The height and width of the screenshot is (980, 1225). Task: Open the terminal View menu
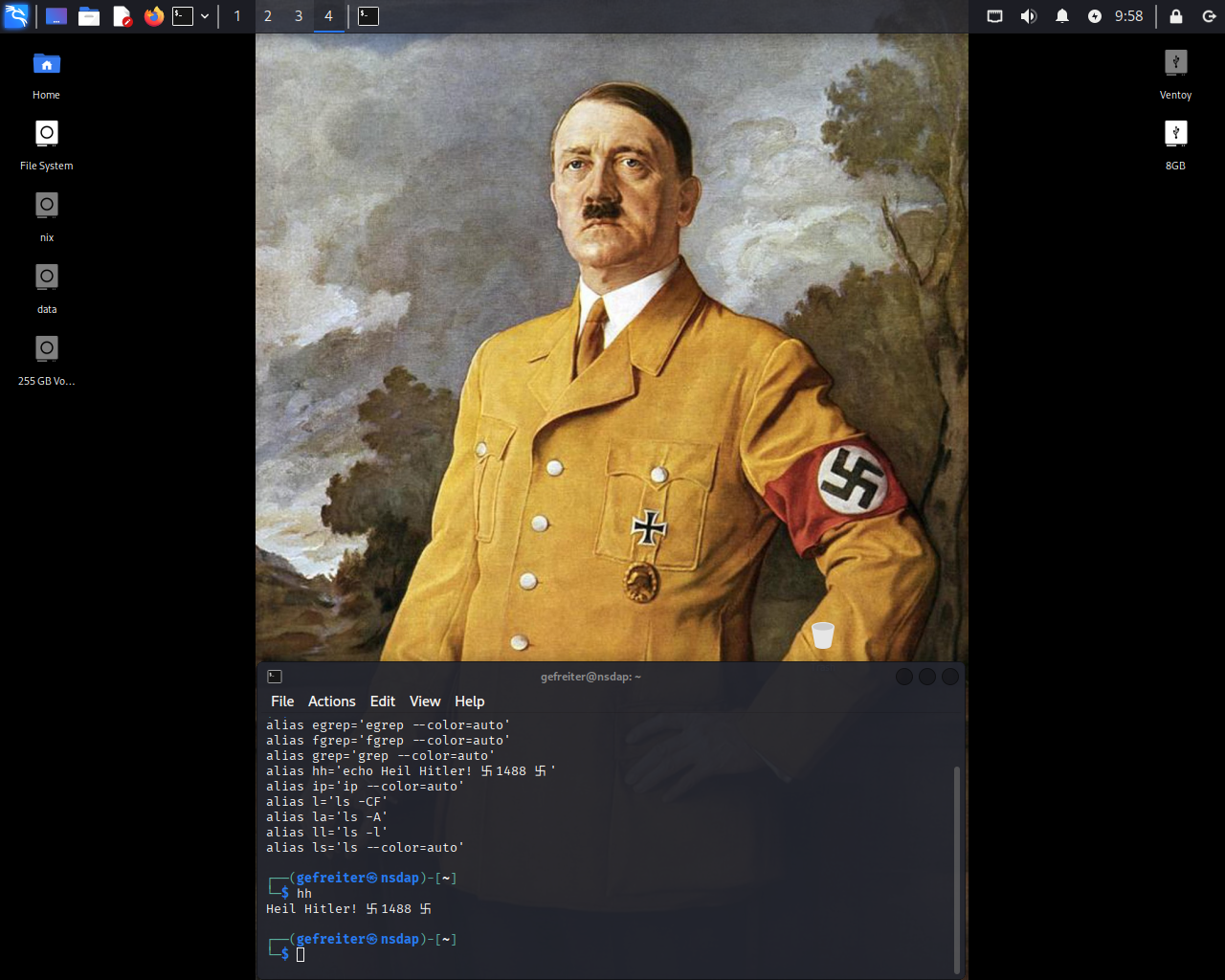click(425, 702)
